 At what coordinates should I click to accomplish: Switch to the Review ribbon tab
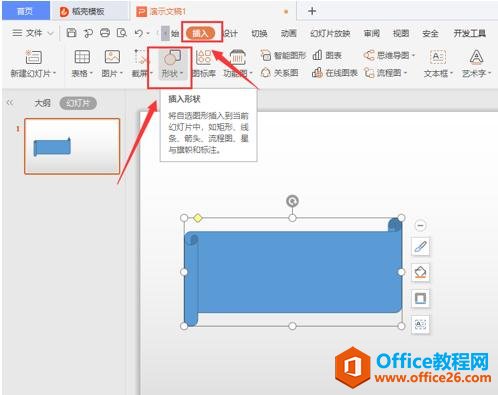tap(372, 33)
